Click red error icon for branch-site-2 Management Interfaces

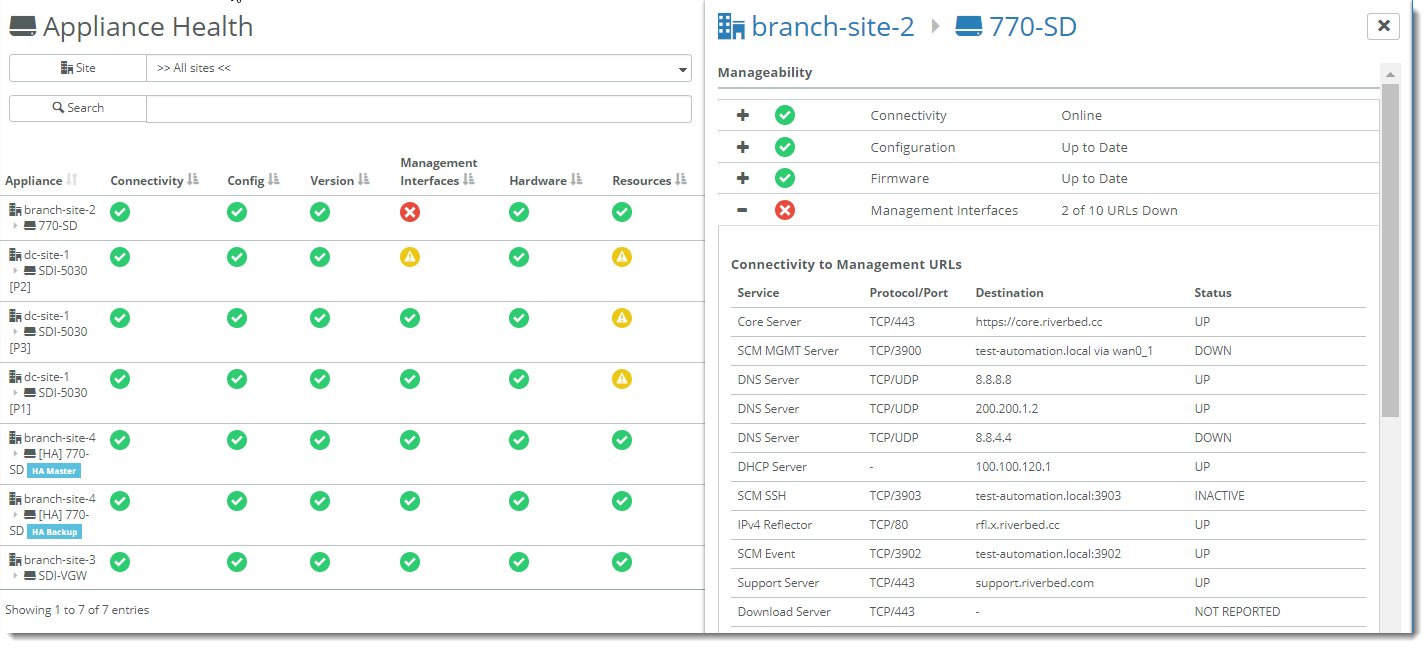tap(410, 212)
